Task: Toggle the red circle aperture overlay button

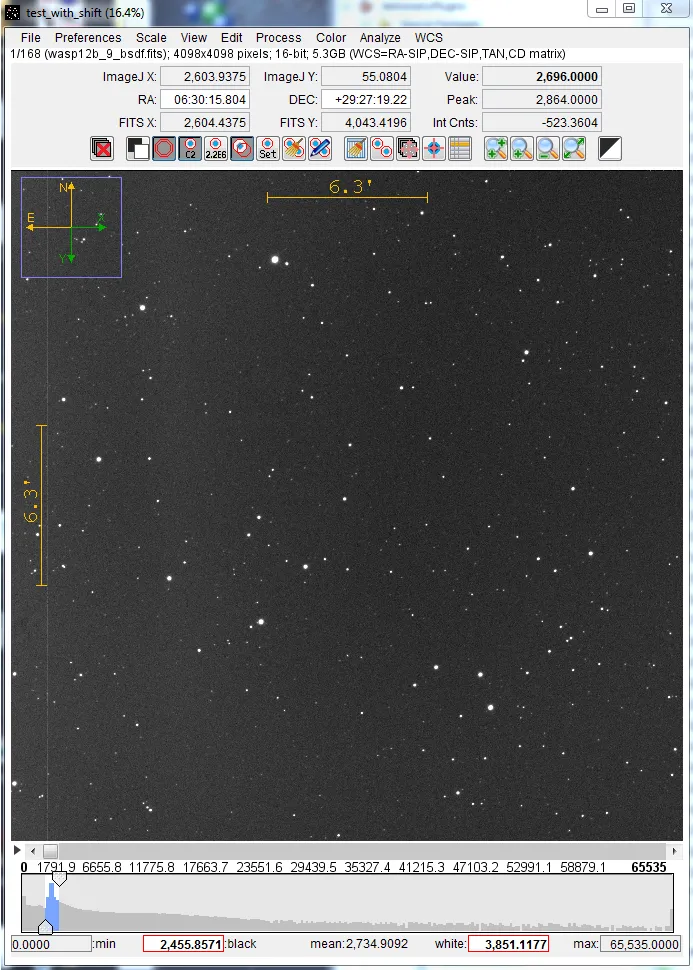Action: tap(164, 149)
